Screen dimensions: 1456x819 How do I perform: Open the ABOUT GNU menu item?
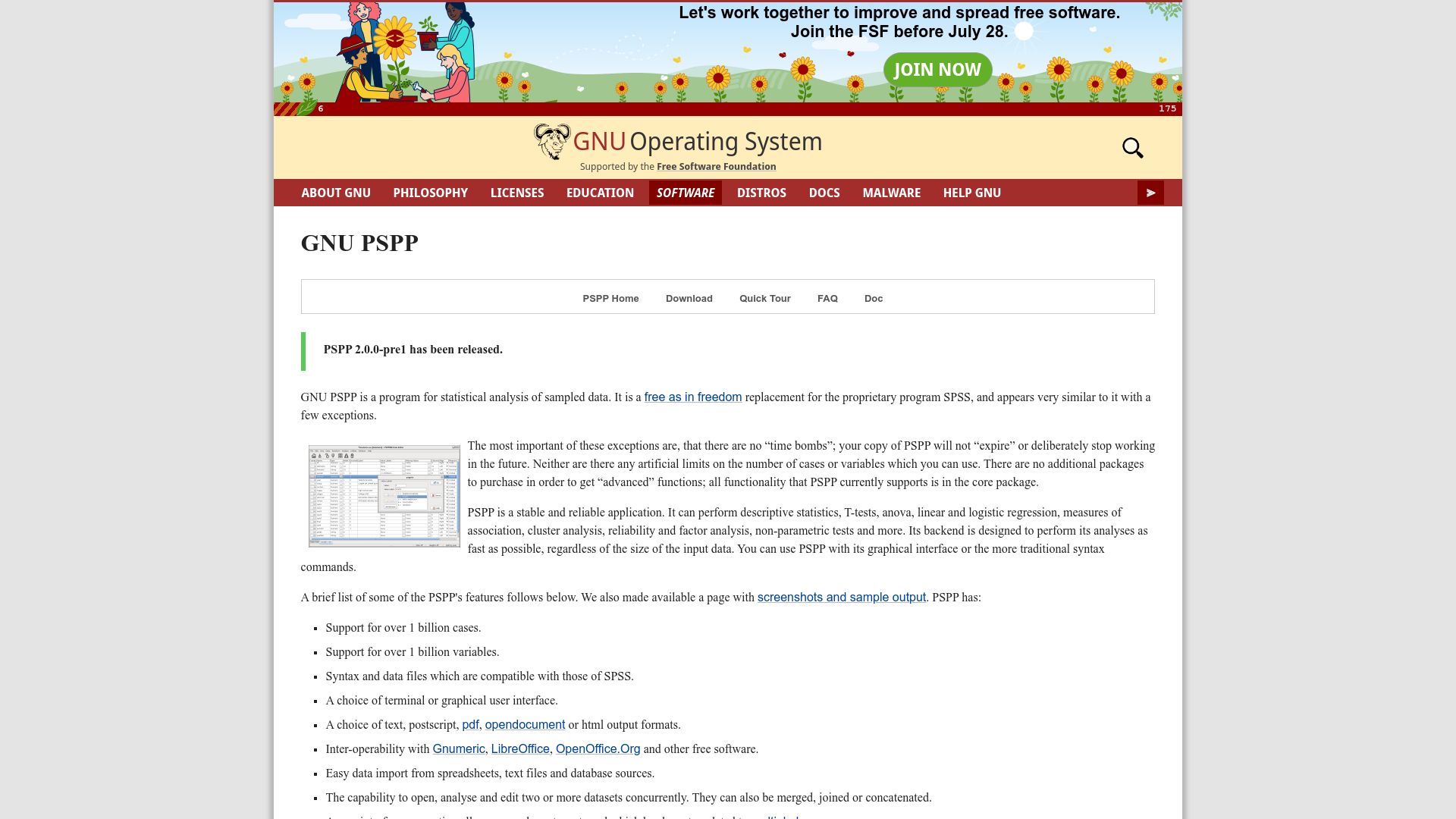(x=336, y=193)
